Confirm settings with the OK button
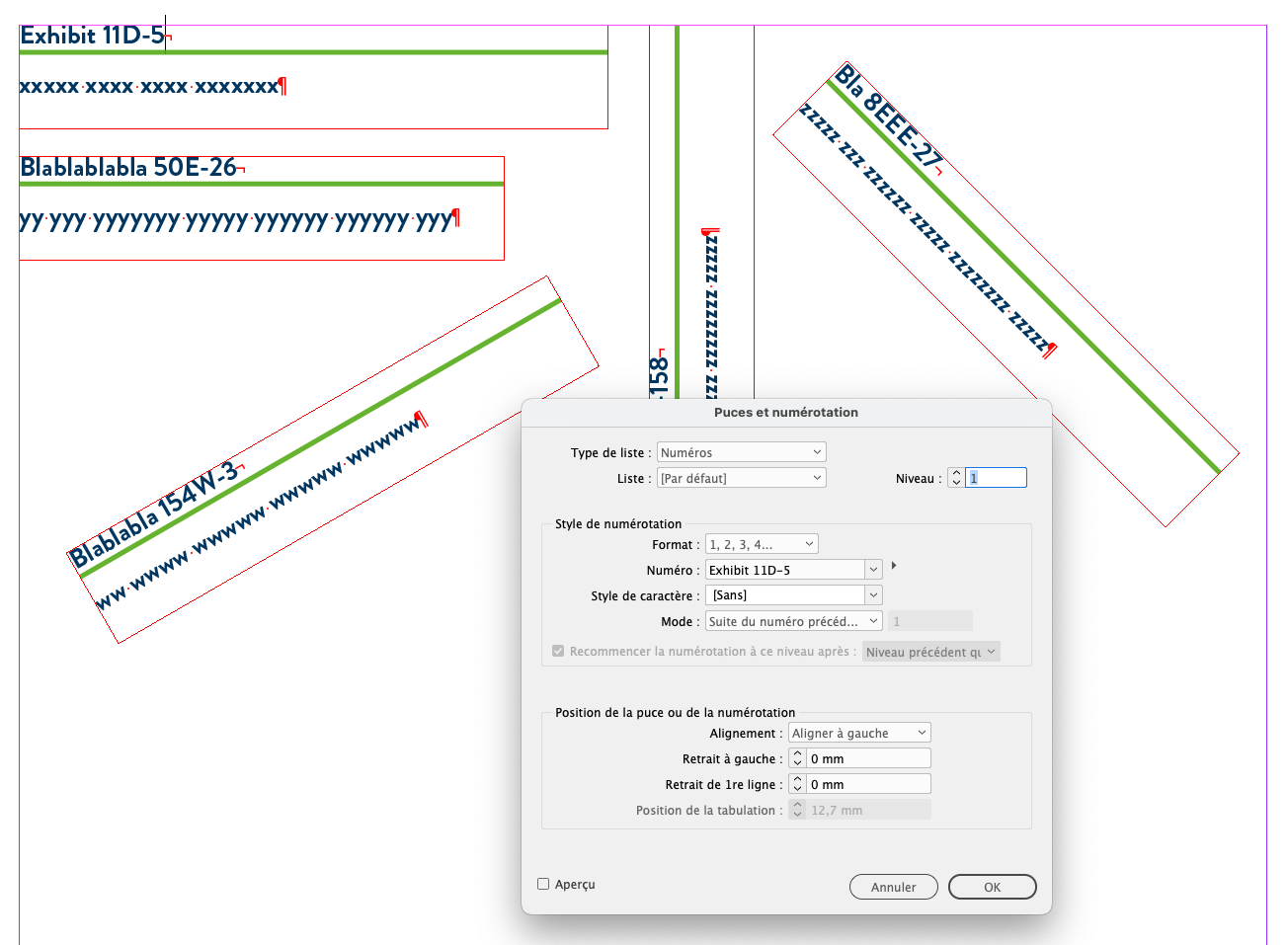1288x945 pixels. 992,886
